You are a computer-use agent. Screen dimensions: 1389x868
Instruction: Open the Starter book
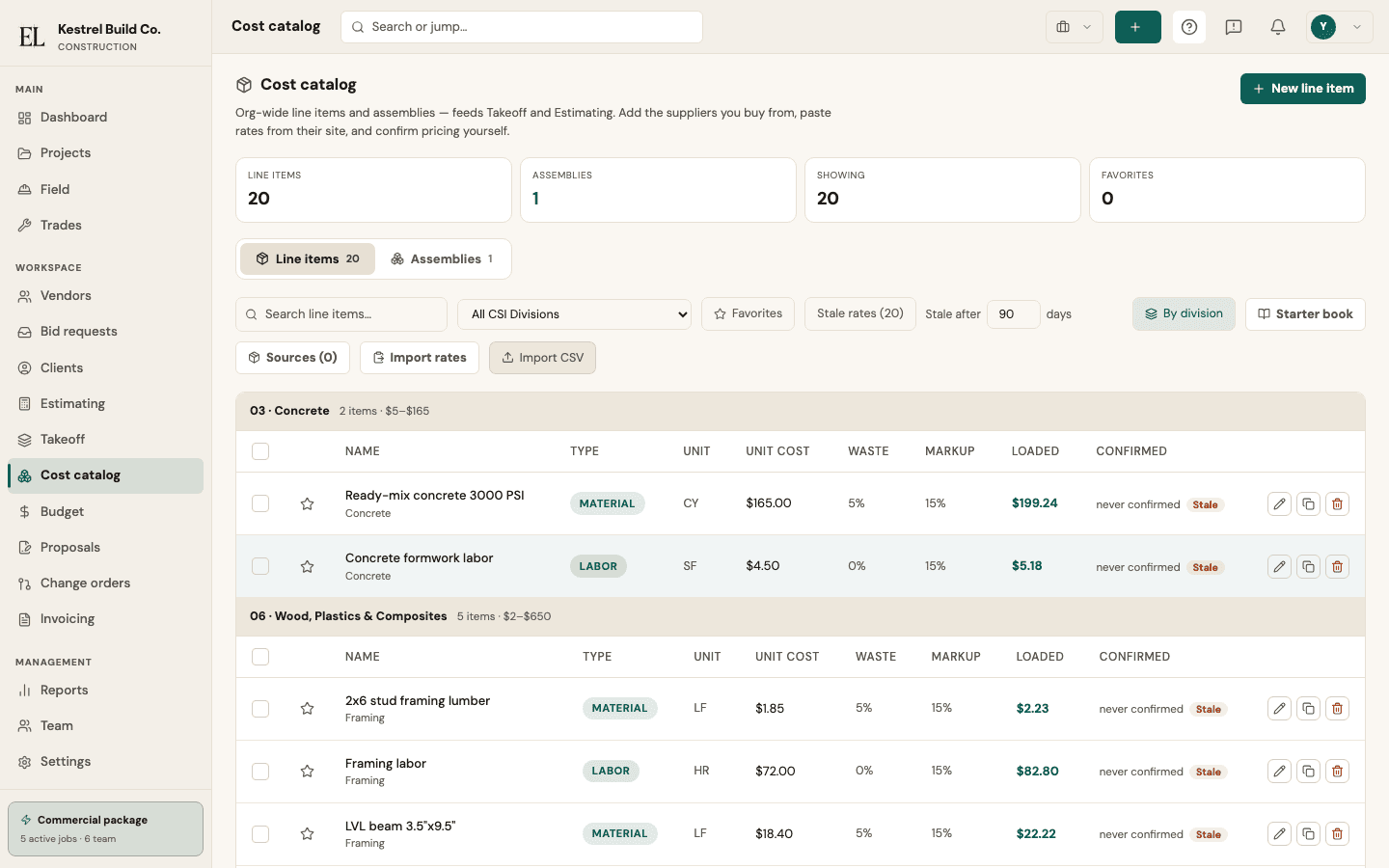(1305, 314)
